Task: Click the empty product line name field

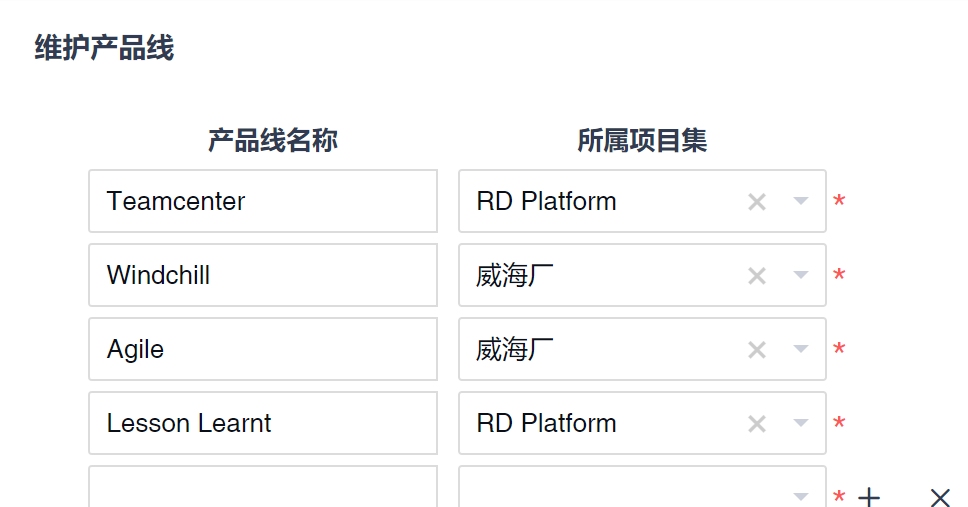Action: pos(263,488)
